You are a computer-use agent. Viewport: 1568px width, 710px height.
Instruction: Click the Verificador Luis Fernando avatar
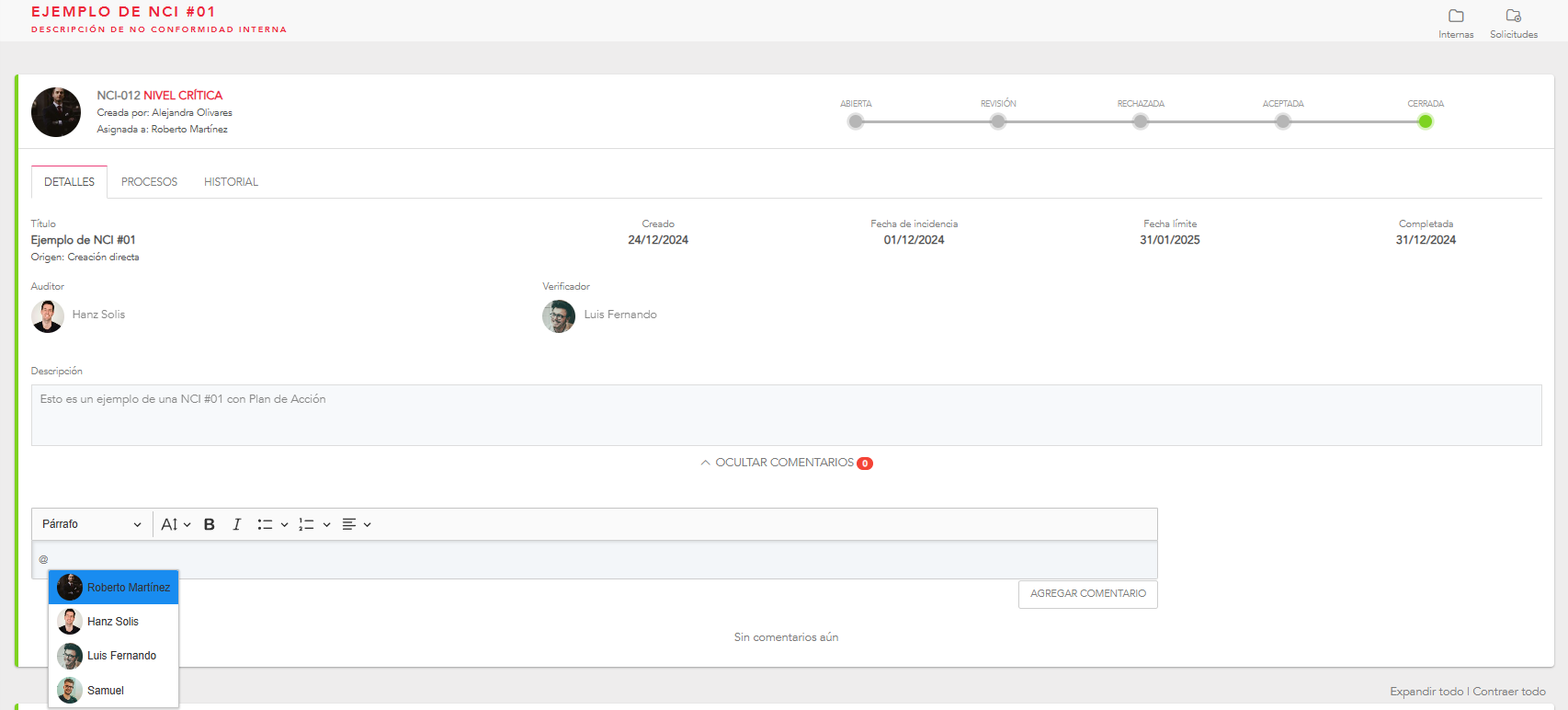(x=558, y=316)
